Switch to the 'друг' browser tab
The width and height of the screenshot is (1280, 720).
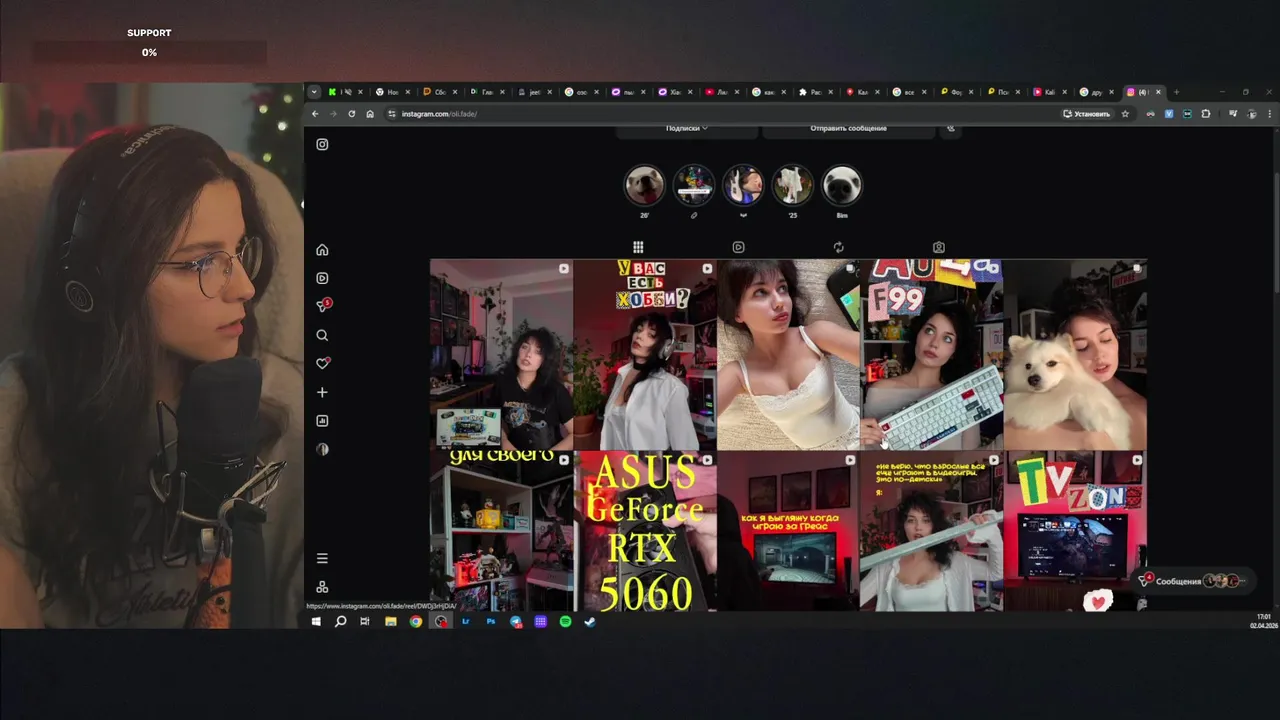click(1096, 92)
